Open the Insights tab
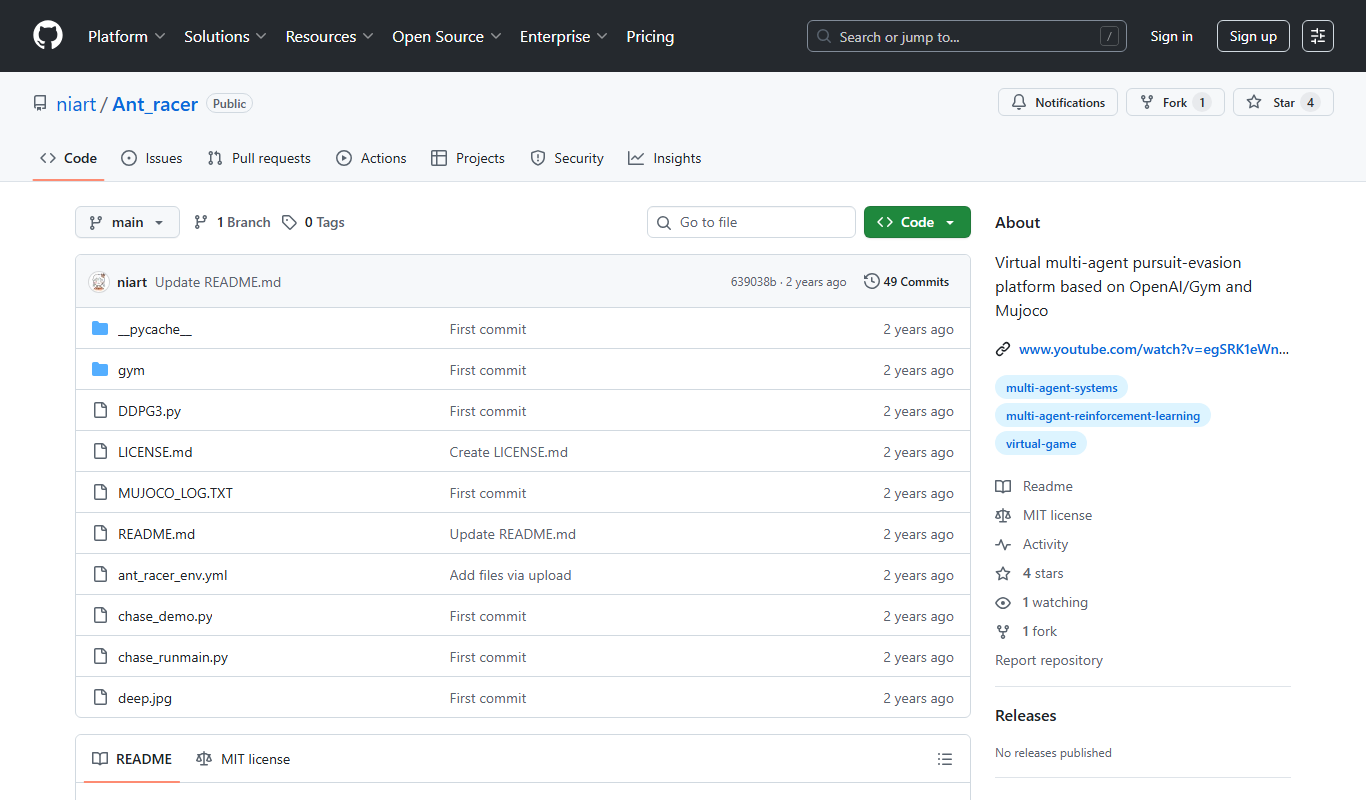This screenshot has height=800, width=1366. (x=665, y=158)
